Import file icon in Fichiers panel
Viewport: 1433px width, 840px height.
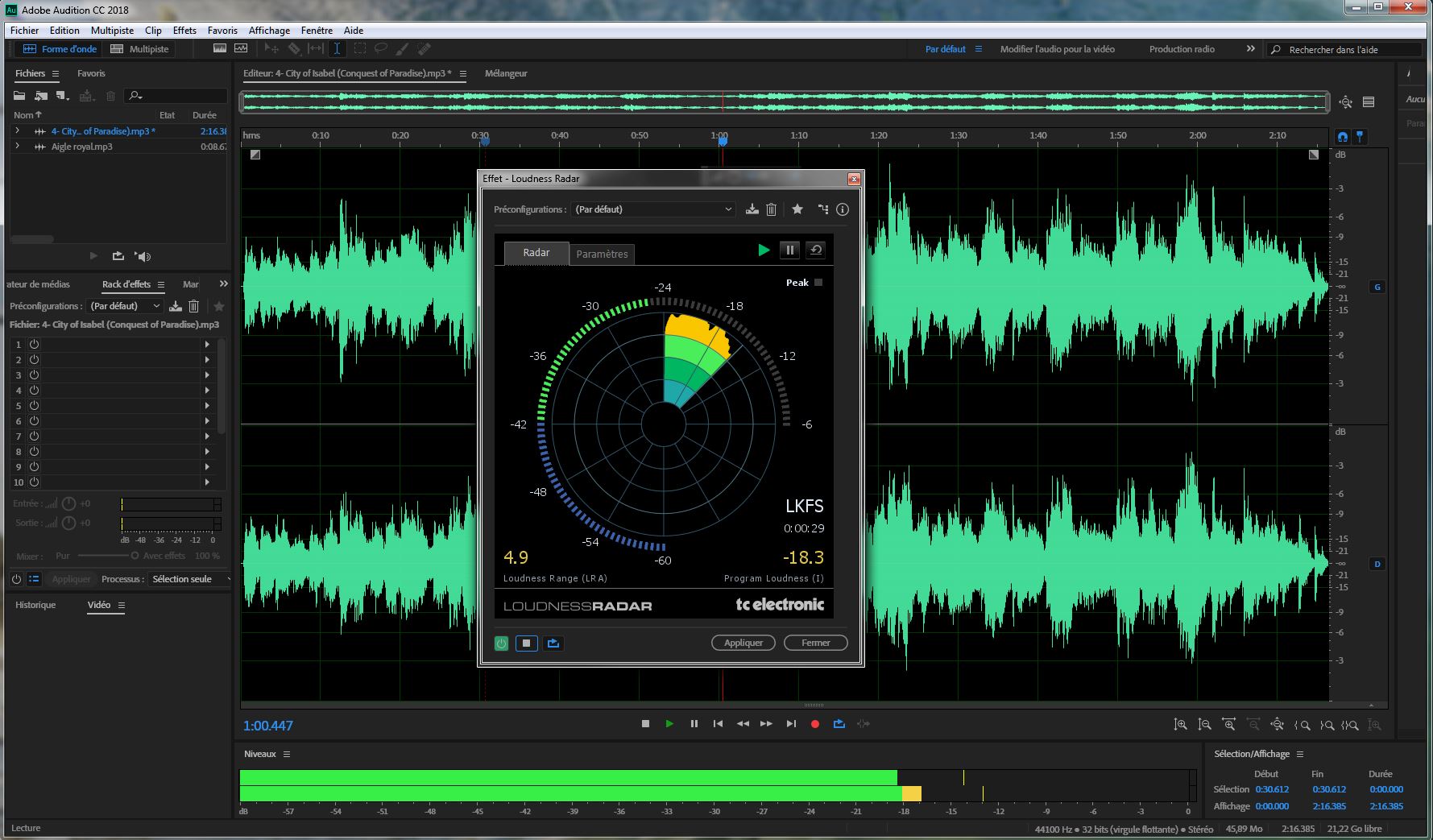(x=41, y=96)
